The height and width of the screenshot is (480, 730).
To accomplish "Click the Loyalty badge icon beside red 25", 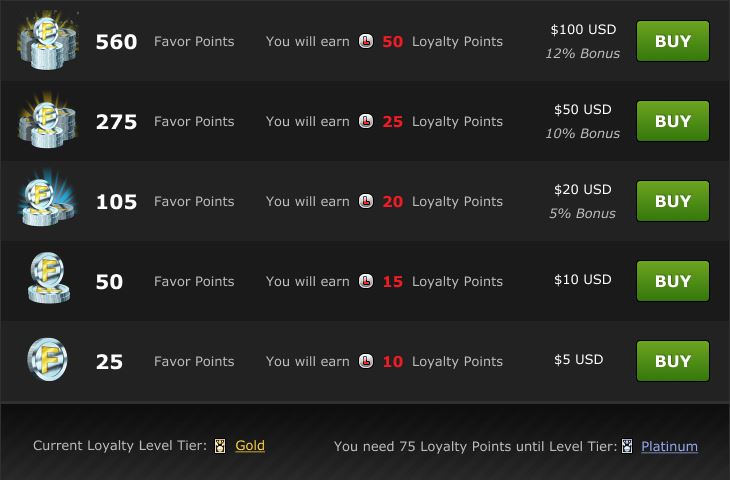I will pos(366,122).
